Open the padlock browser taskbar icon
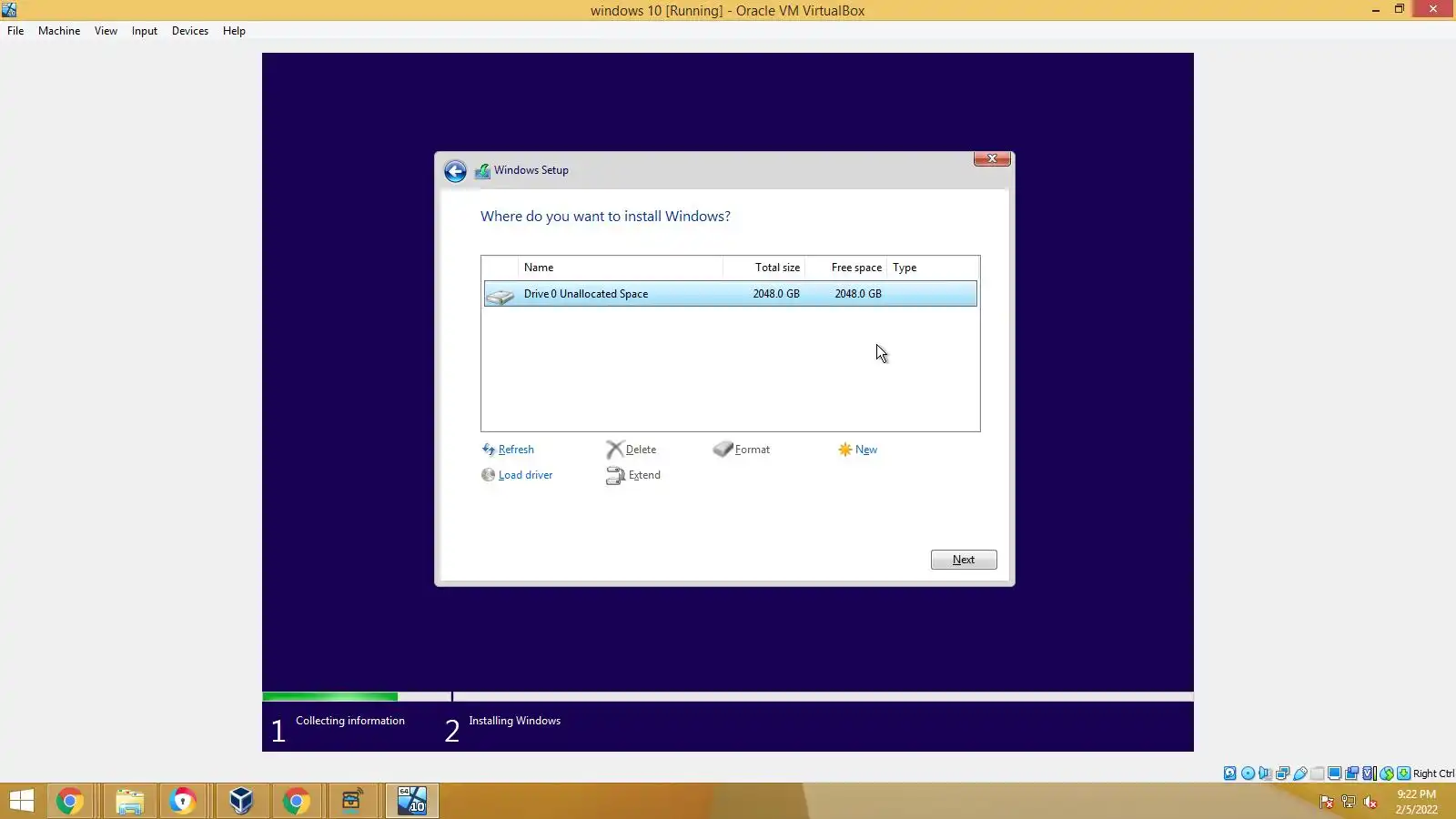Viewport: 1456px width, 819px height. coord(183,801)
